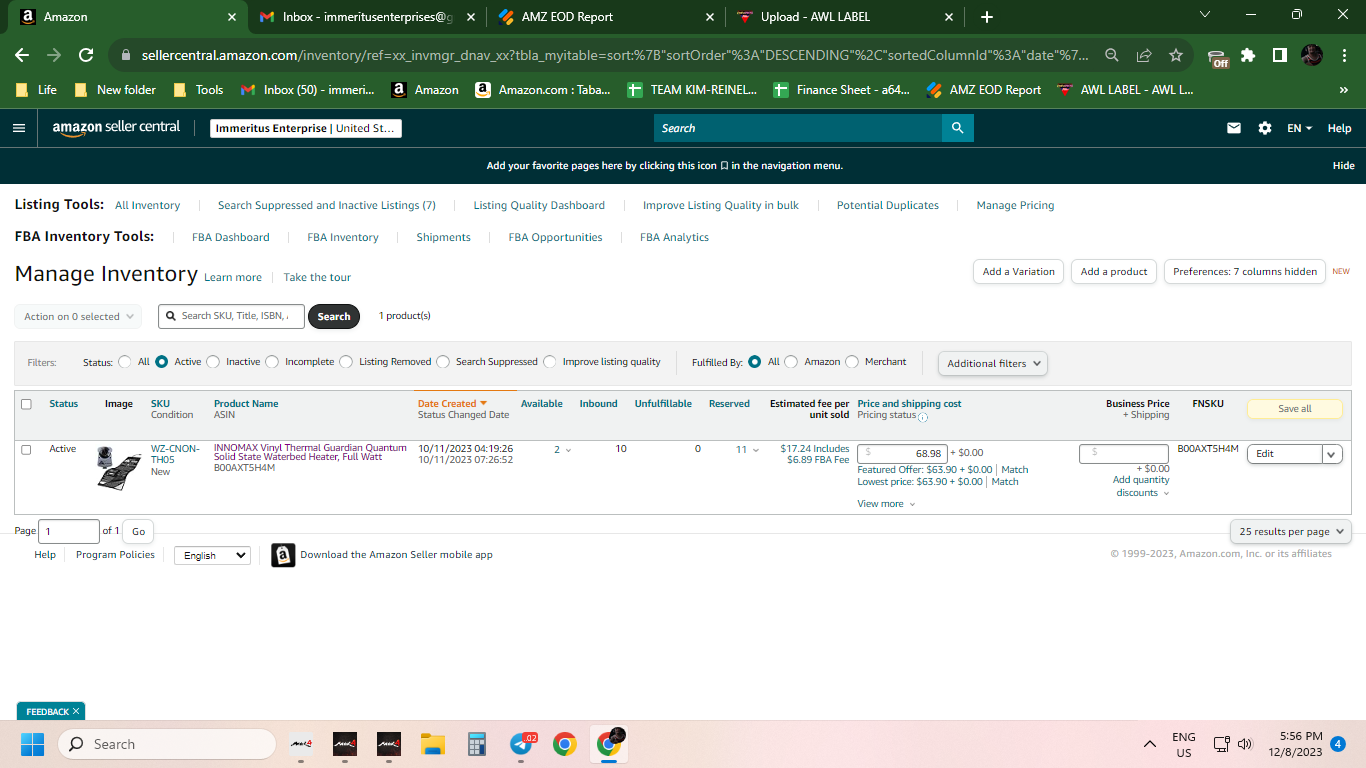Open FBA Dashboard tool
Screen dimensions: 1366x768
pyautogui.click(x=231, y=237)
